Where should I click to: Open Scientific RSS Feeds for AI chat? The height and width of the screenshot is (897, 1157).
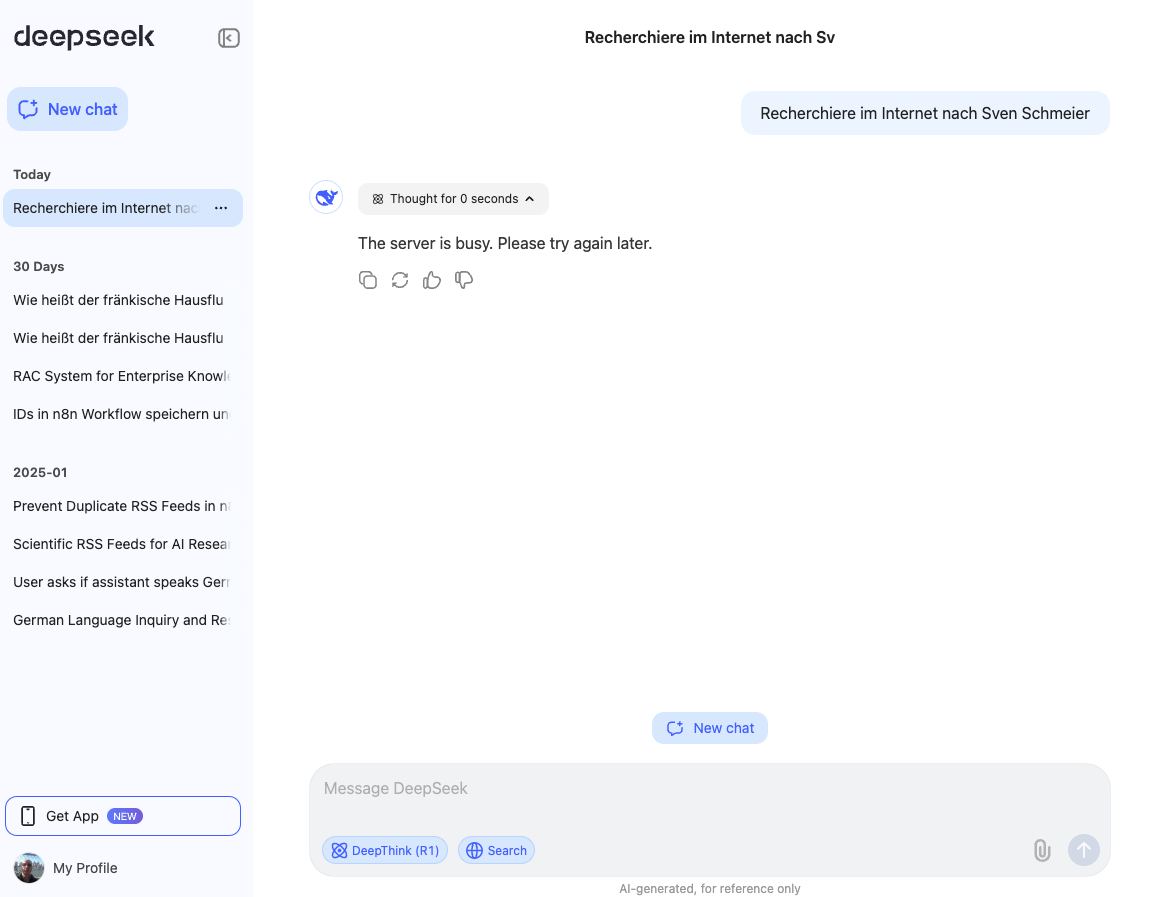[x=122, y=544]
